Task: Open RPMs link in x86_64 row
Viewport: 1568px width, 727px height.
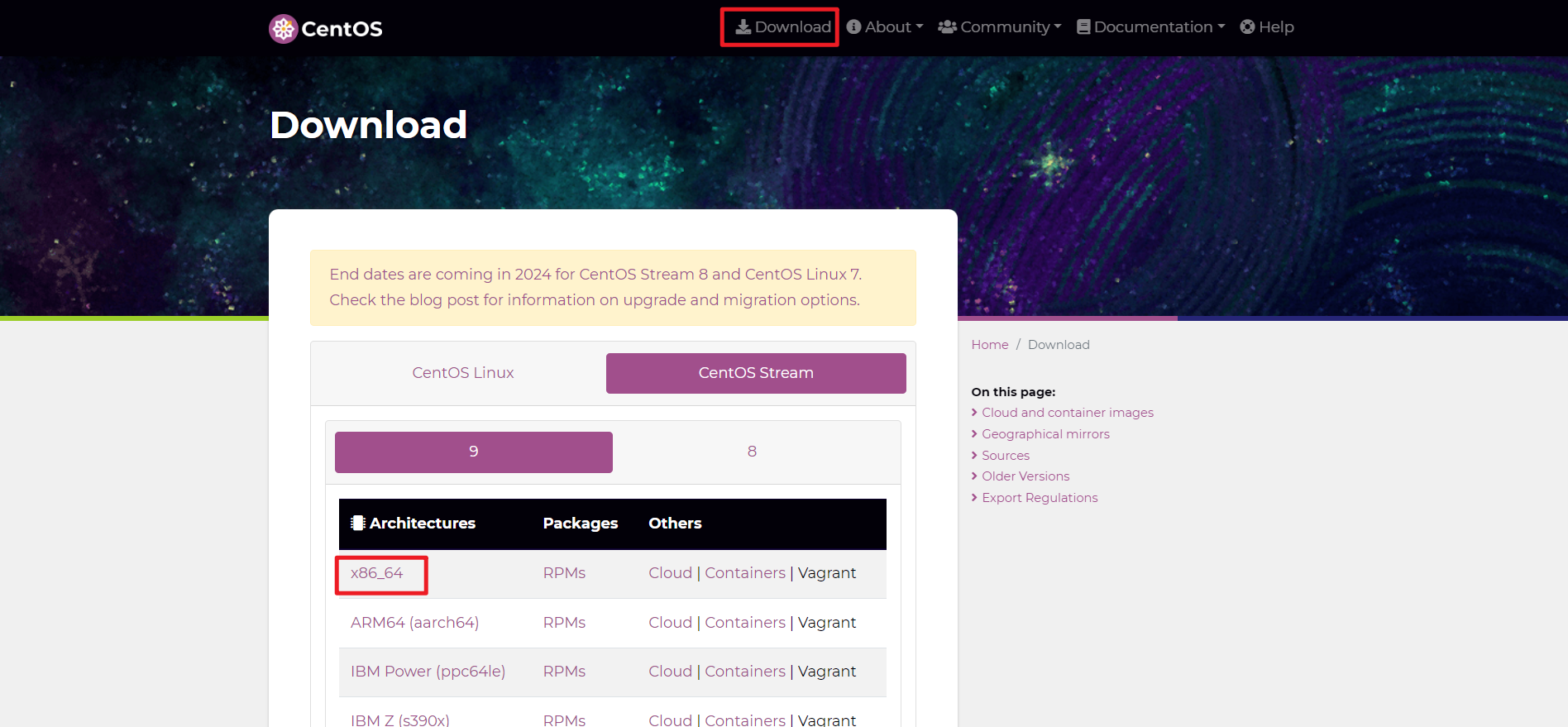Action: (564, 573)
